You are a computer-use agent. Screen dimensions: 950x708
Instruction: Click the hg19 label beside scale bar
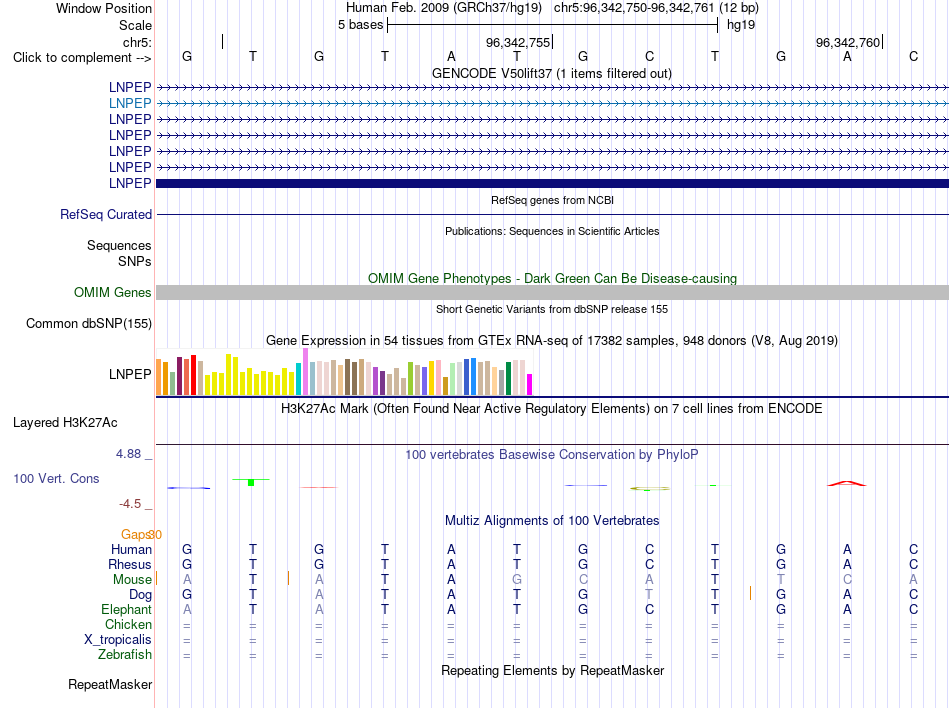coord(741,25)
